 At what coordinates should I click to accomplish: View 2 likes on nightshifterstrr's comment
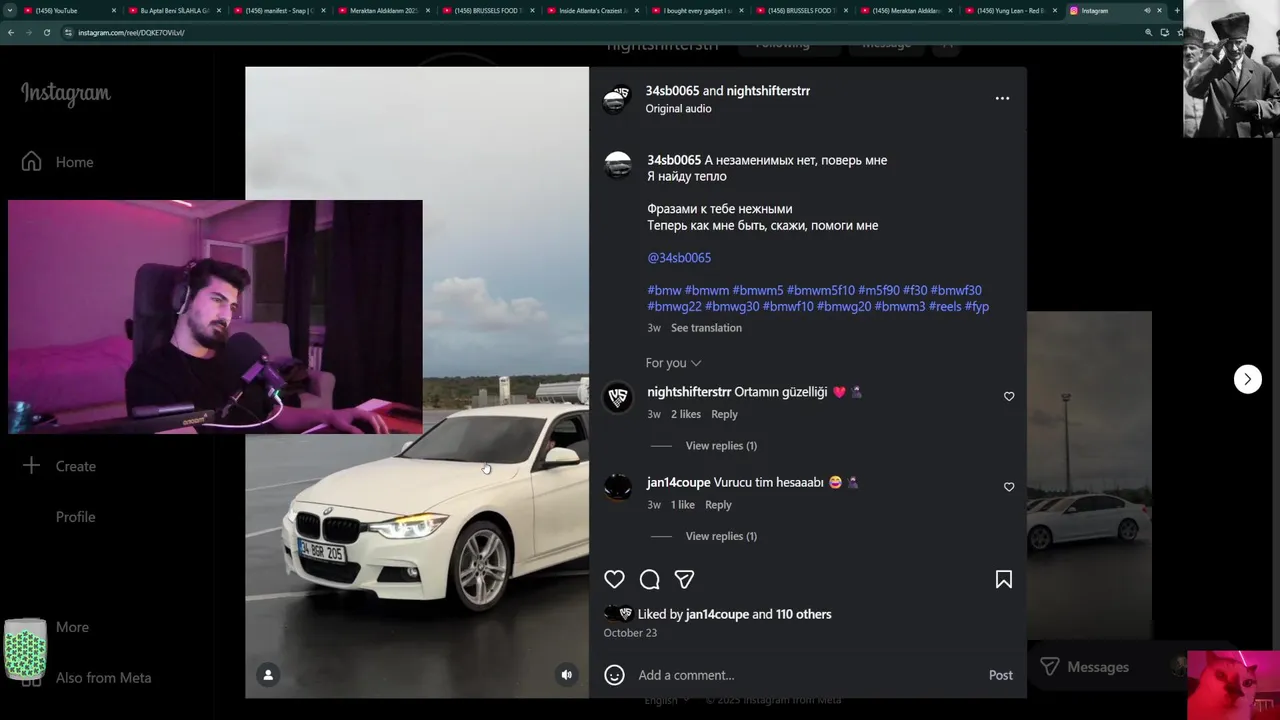pyautogui.click(x=686, y=414)
